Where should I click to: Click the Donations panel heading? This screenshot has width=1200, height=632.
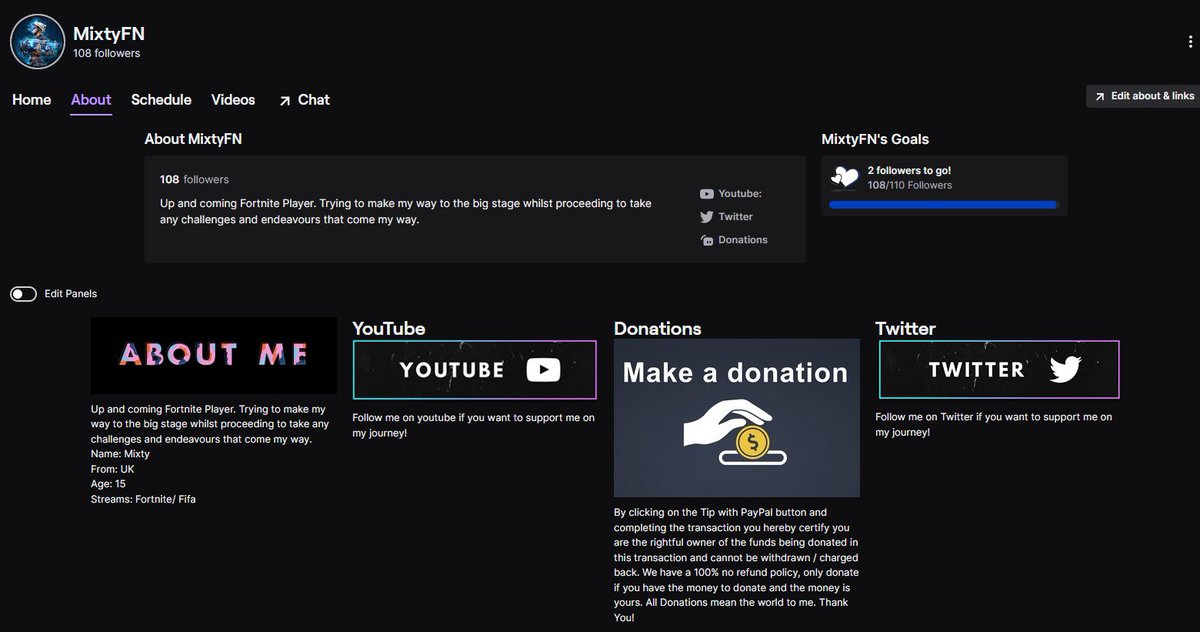[x=658, y=328]
